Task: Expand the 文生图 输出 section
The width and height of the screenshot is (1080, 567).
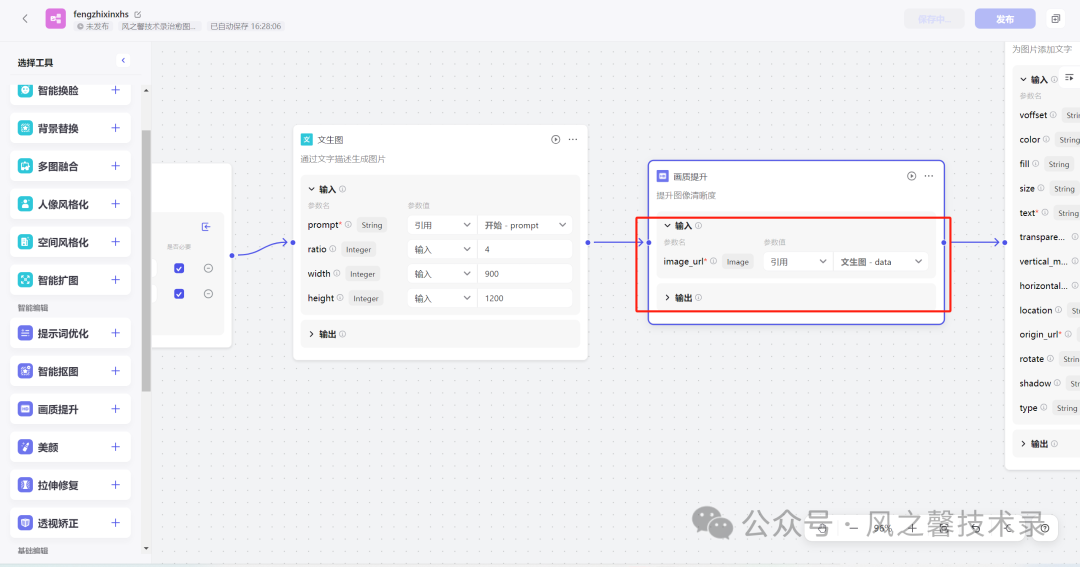Action: [311, 334]
